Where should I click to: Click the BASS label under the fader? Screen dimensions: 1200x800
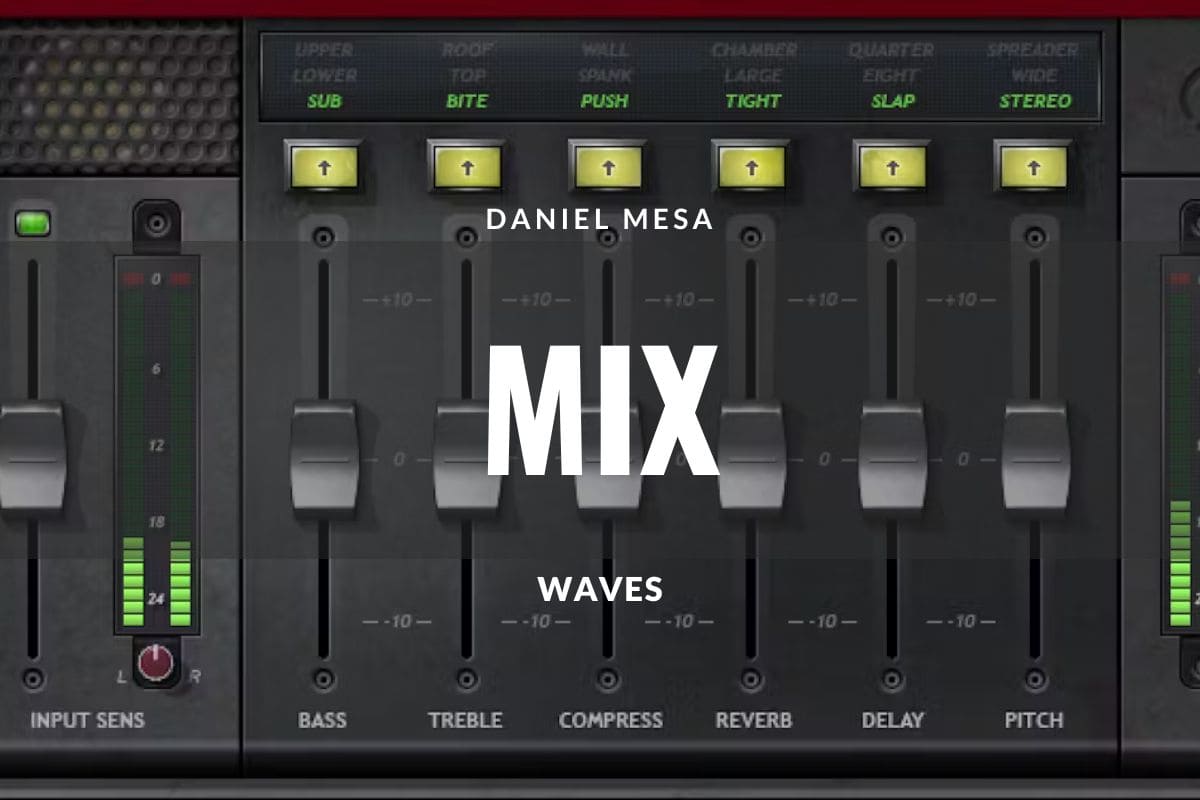(323, 720)
